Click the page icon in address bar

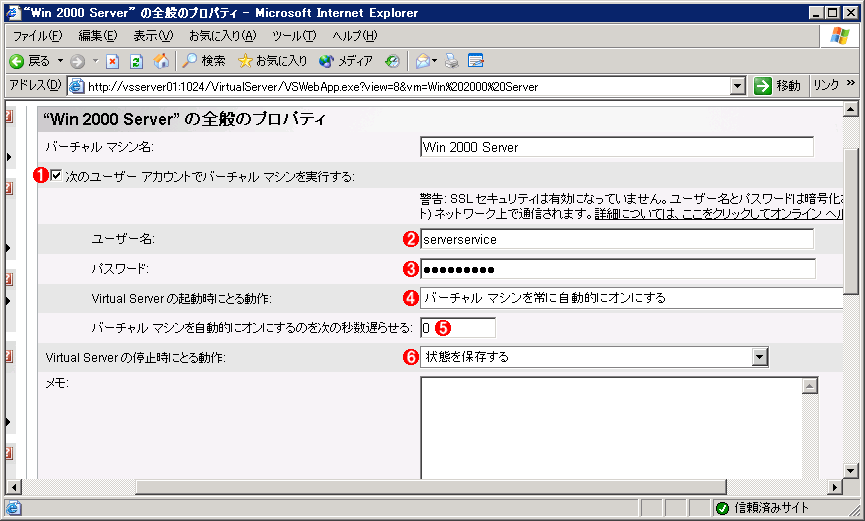tap(77, 86)
